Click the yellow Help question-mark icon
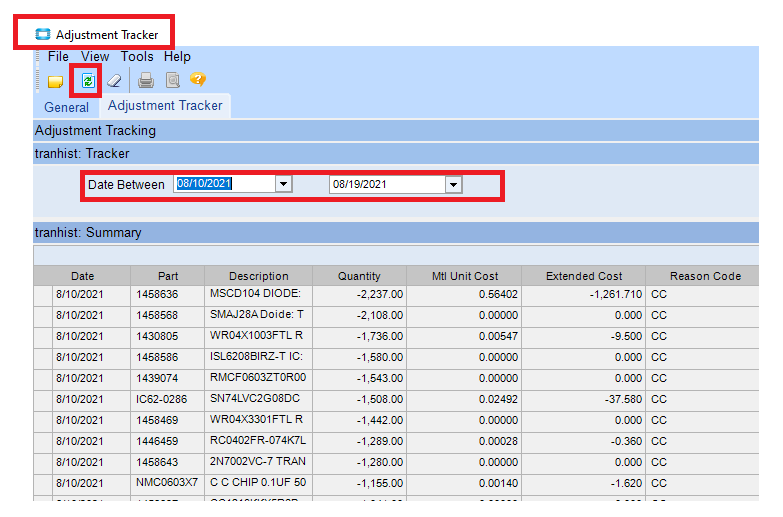The height and width of the screenshot is (517, 783). click(198, 79)
